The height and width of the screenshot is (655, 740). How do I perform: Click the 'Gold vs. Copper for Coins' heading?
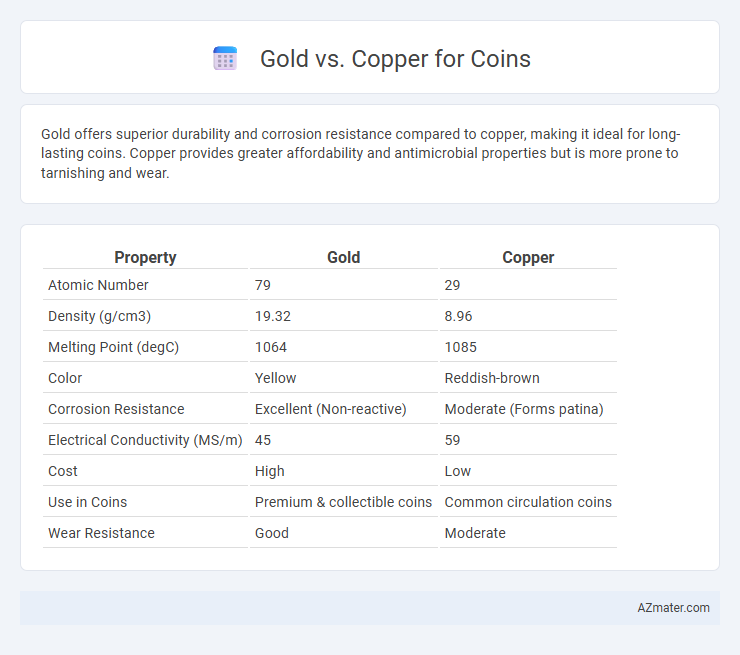coord(395,59)
